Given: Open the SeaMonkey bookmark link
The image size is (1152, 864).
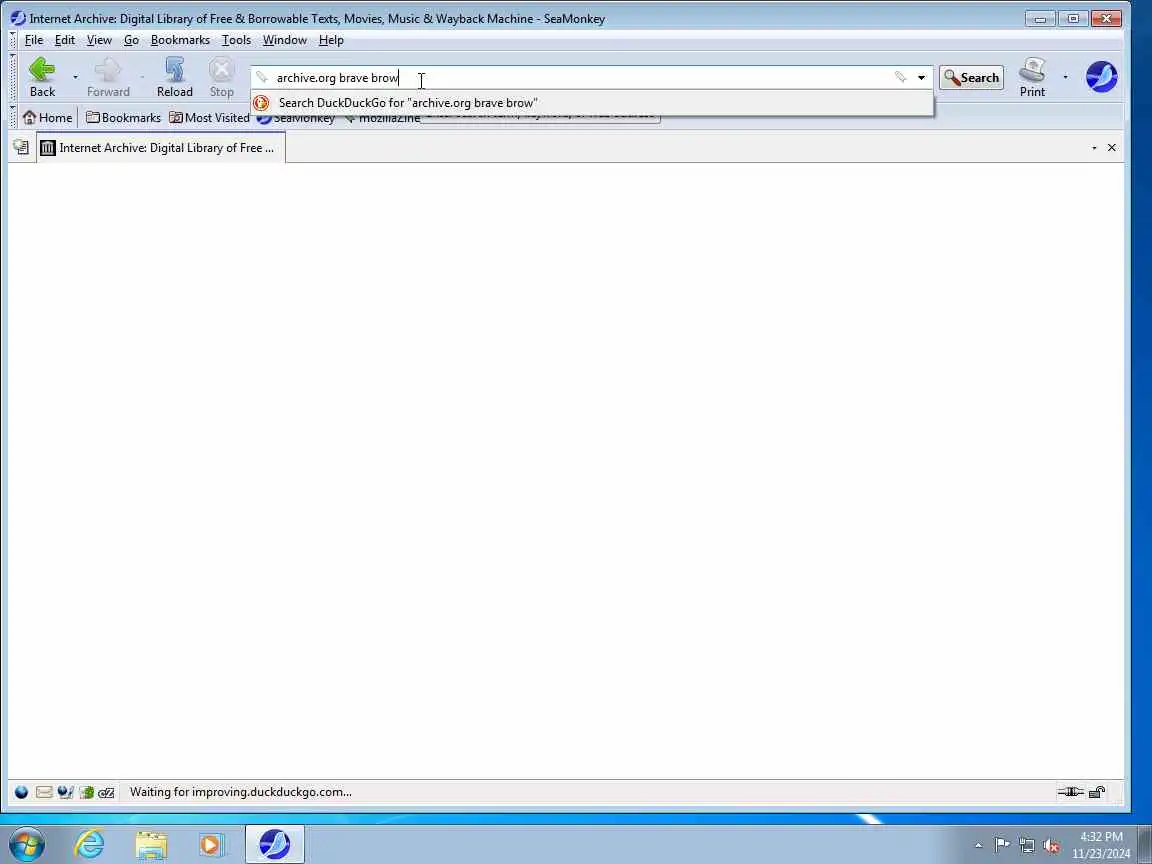Looking at the screenshot, I should (296, 119).
